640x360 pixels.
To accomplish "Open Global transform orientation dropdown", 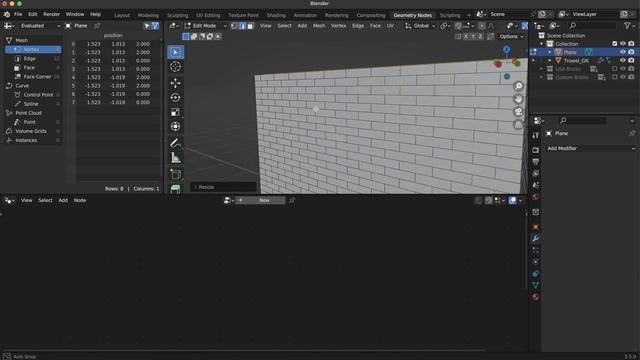I will click(420, 26).
